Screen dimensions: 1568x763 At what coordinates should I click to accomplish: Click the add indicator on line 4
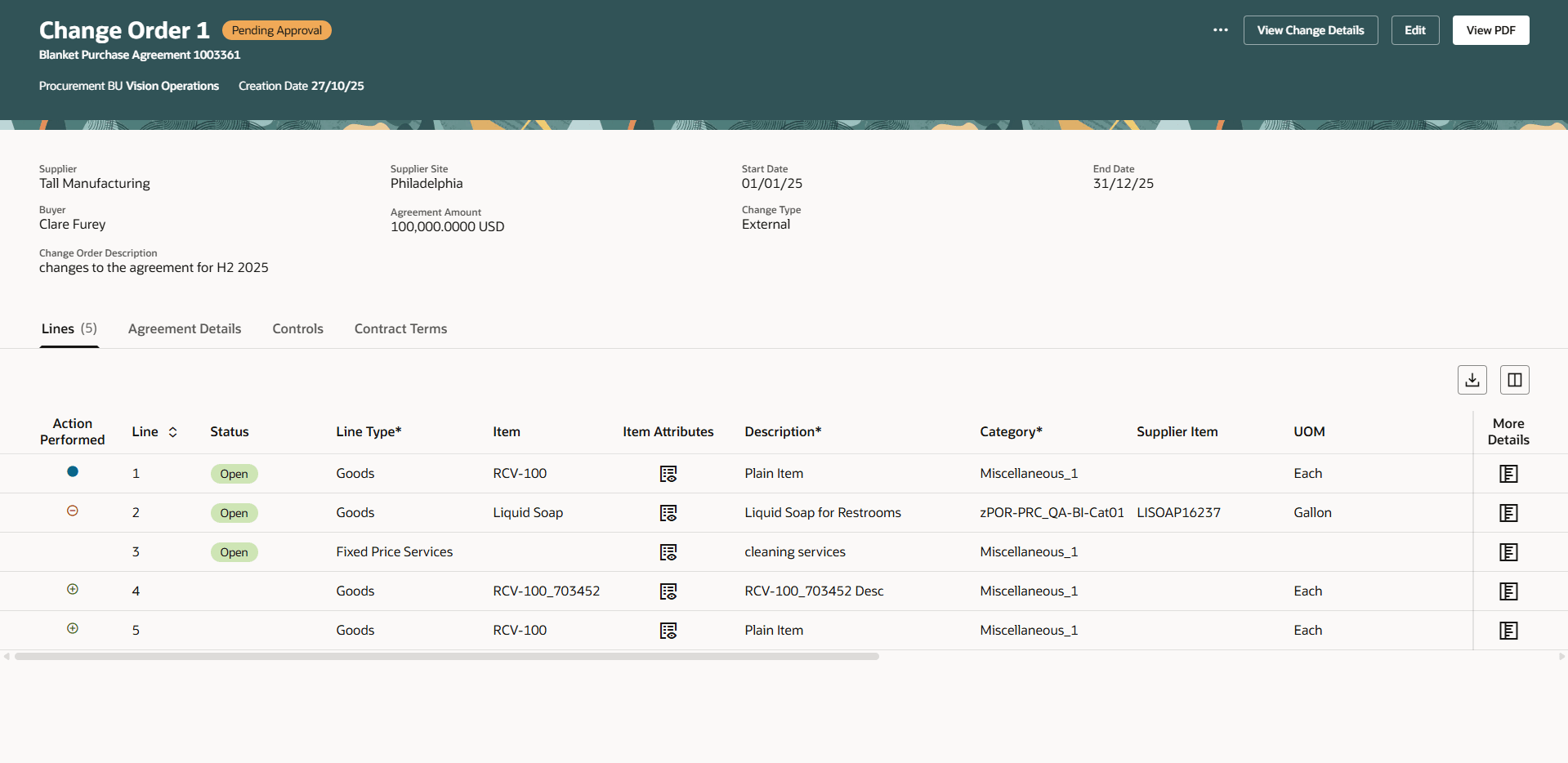pos(73,590)
